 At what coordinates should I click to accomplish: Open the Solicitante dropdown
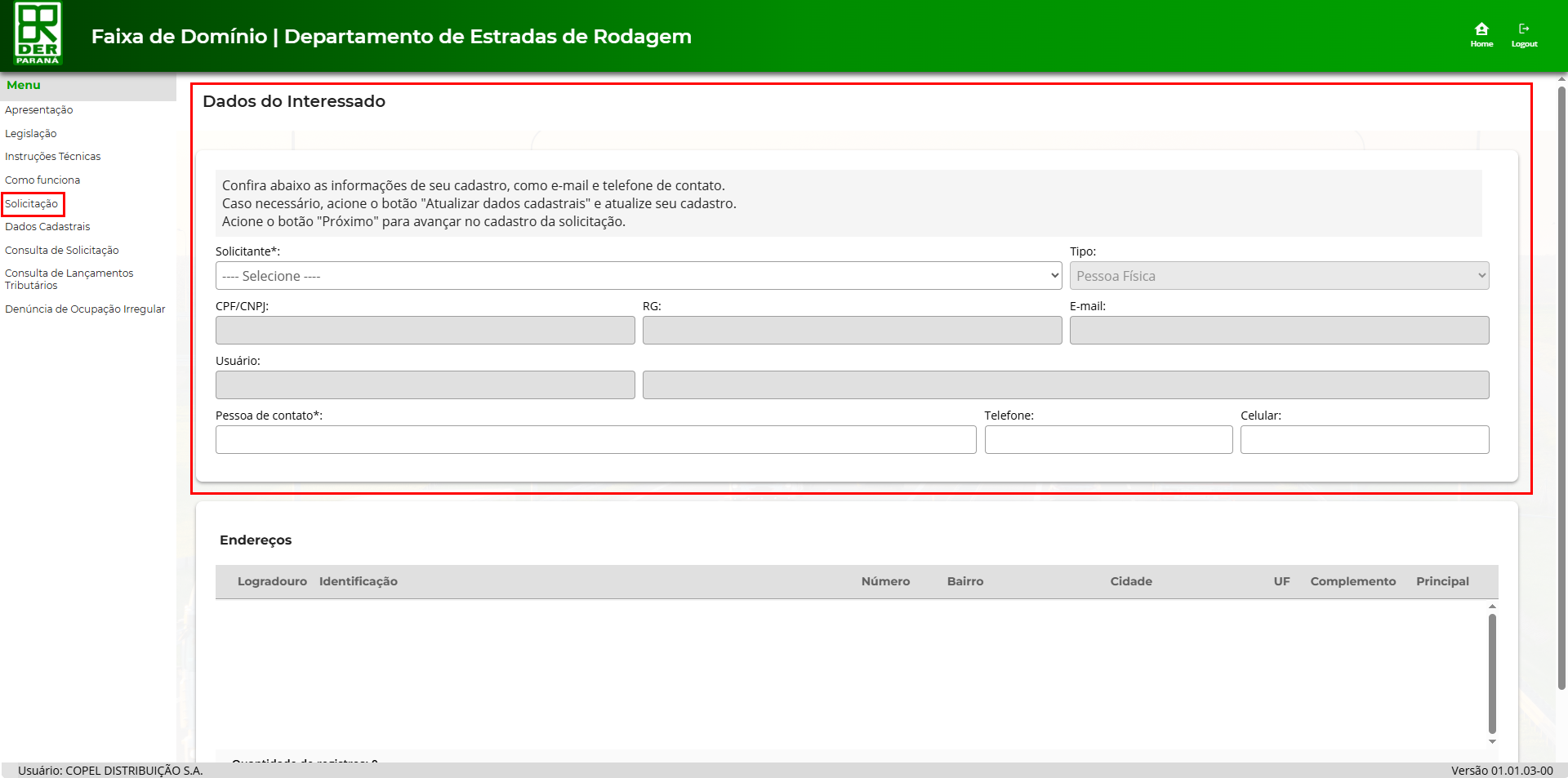point(638,276)
